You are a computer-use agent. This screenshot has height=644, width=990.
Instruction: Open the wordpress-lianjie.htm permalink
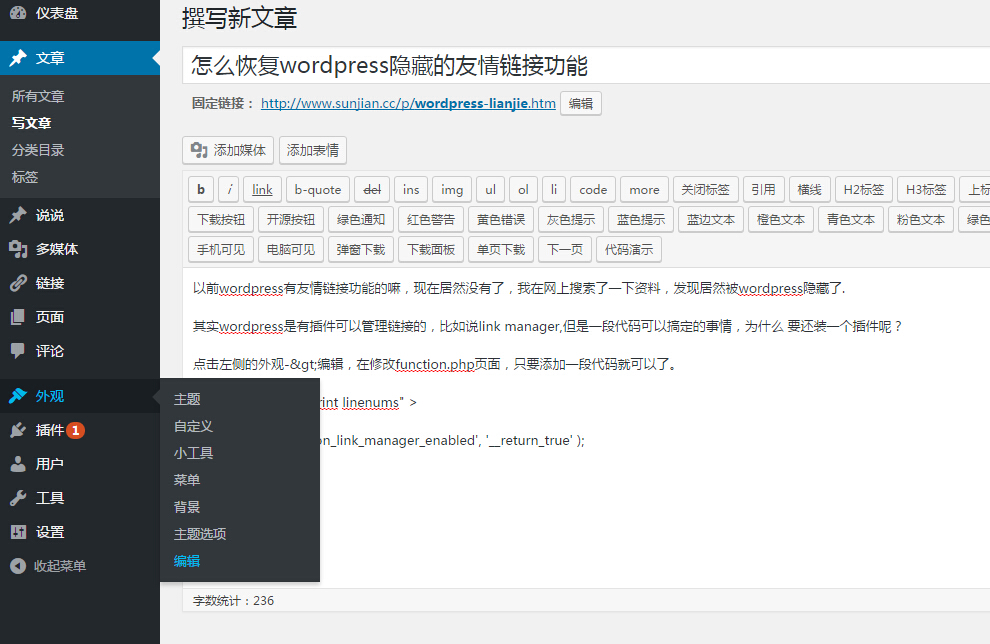click(409, 104)
